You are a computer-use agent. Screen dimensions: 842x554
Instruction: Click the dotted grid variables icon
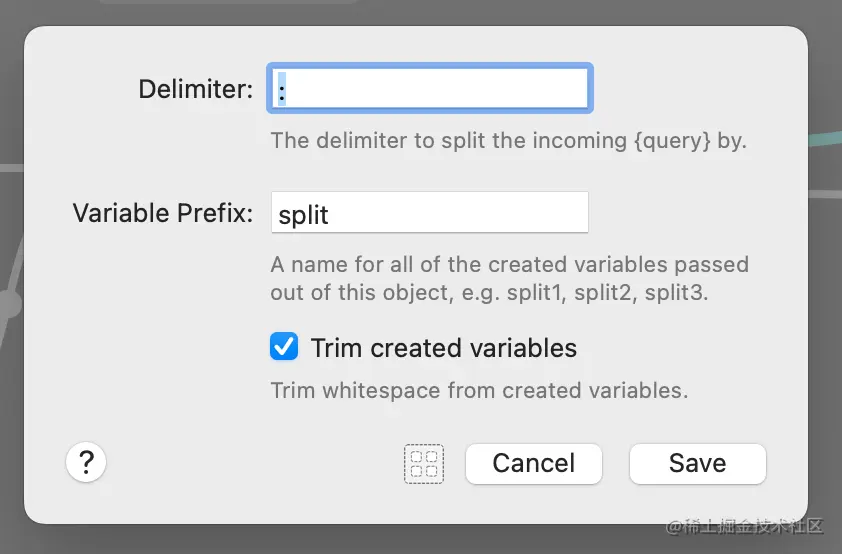(x=424, y=464)
